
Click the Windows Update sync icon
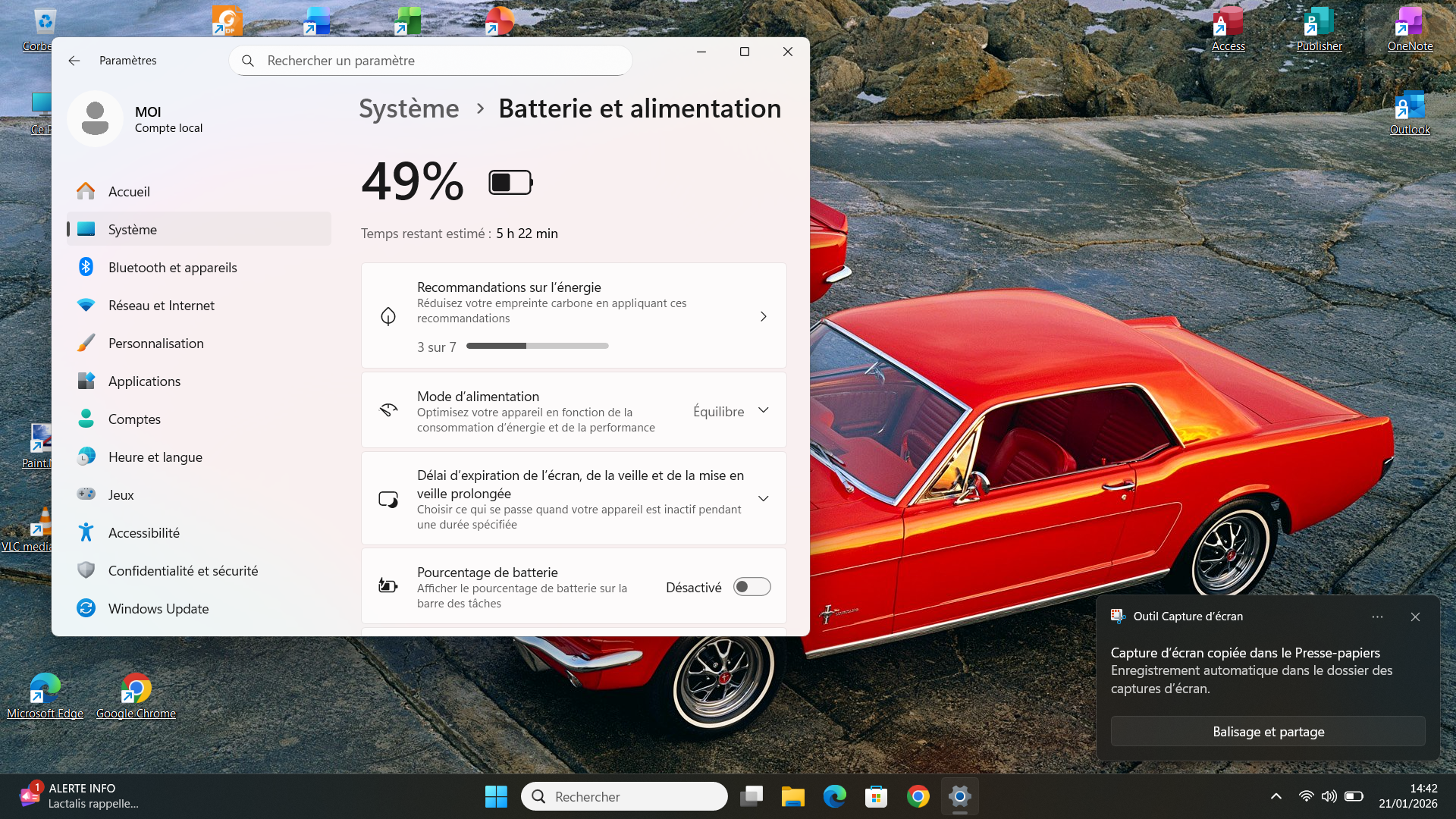click(x=86, y=608)
